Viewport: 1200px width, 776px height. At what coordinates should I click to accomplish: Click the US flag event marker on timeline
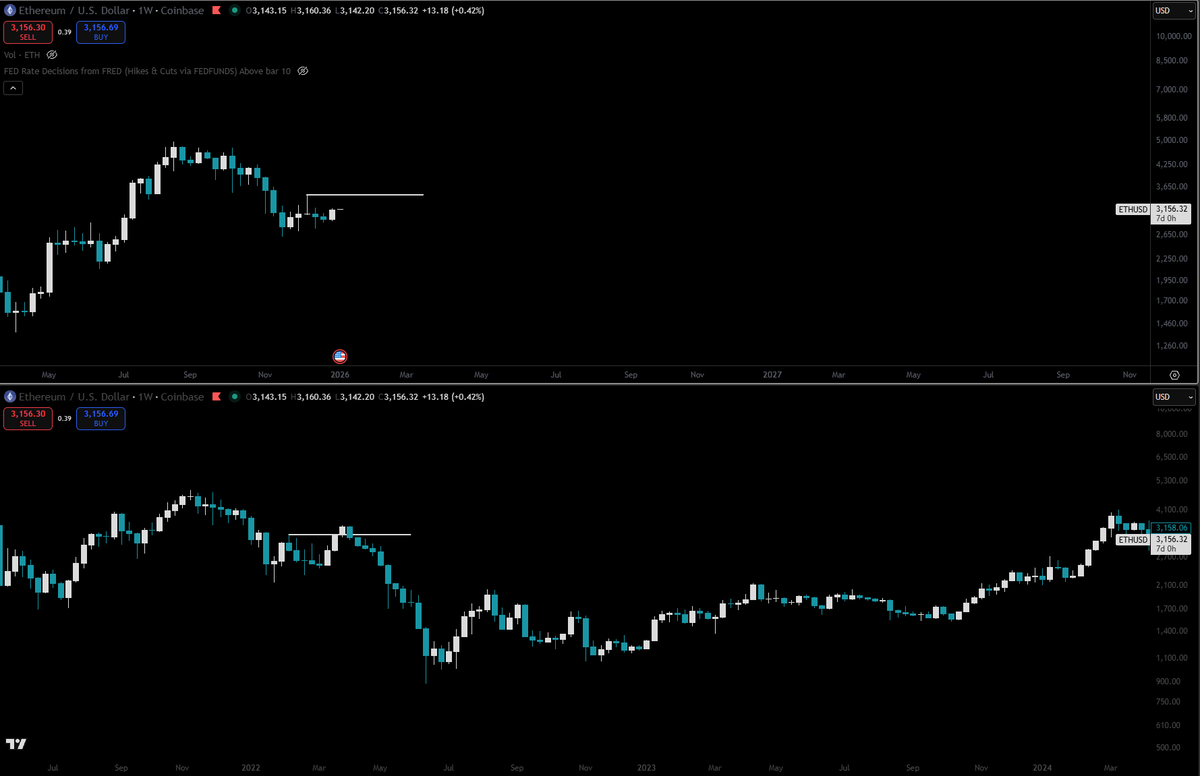(339, 356)
